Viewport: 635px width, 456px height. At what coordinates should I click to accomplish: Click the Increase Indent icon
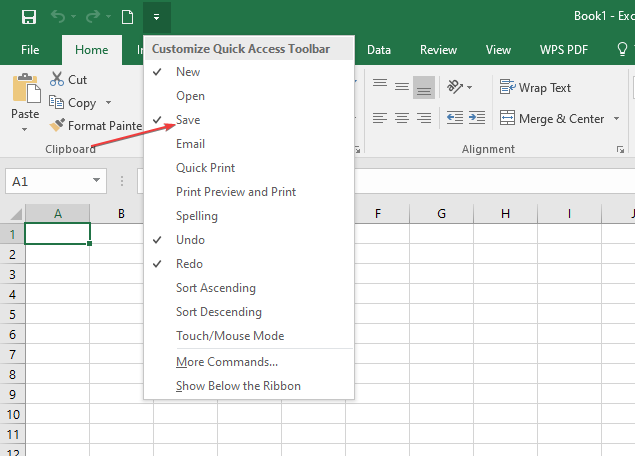click(476, 118)
